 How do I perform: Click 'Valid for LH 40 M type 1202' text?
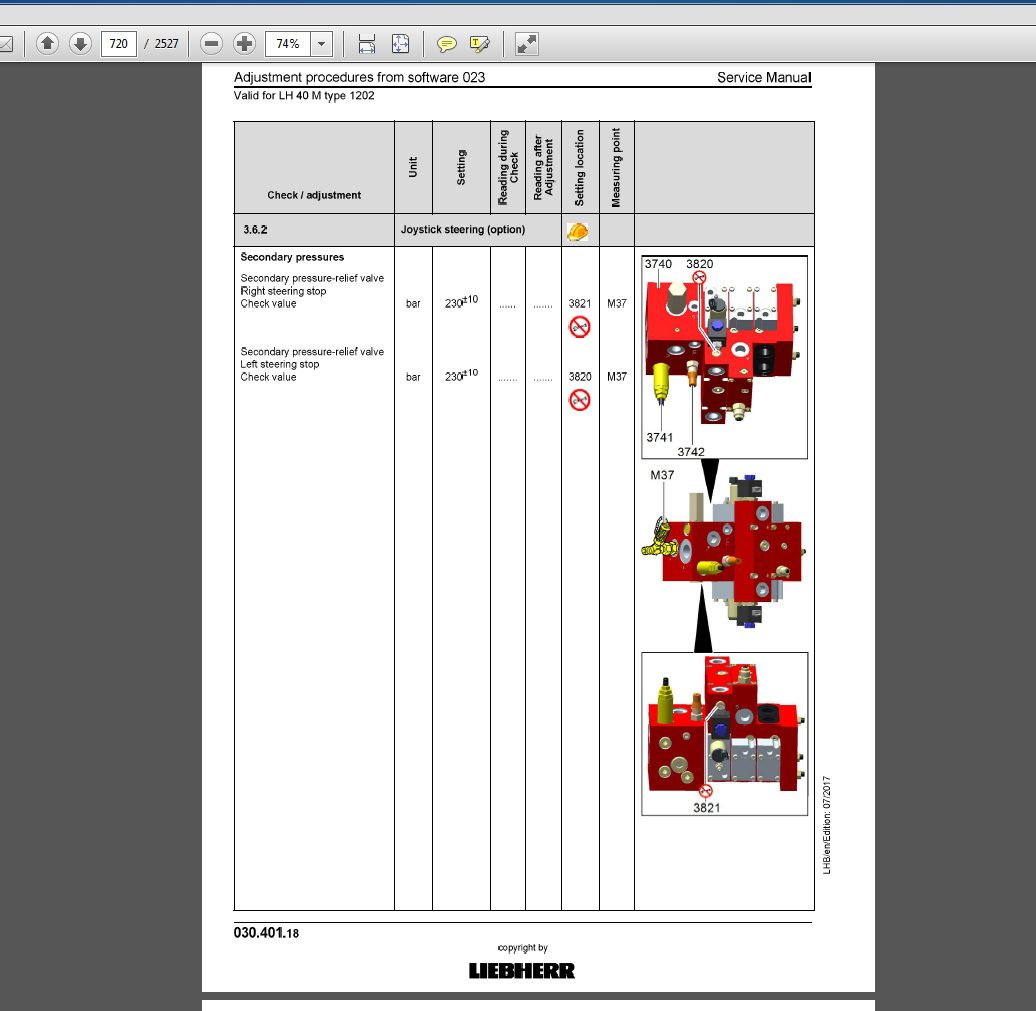(304, 96)
